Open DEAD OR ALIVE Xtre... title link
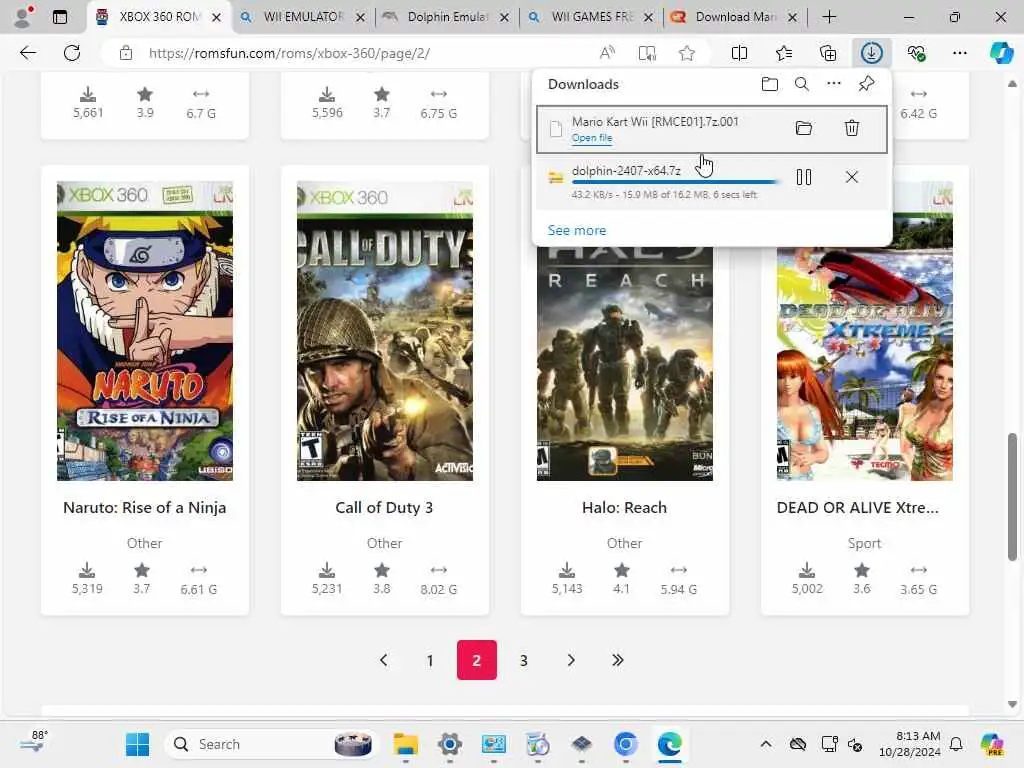Image resolution: width=1024 pixels, height=768 pixels. coord(857,507)
